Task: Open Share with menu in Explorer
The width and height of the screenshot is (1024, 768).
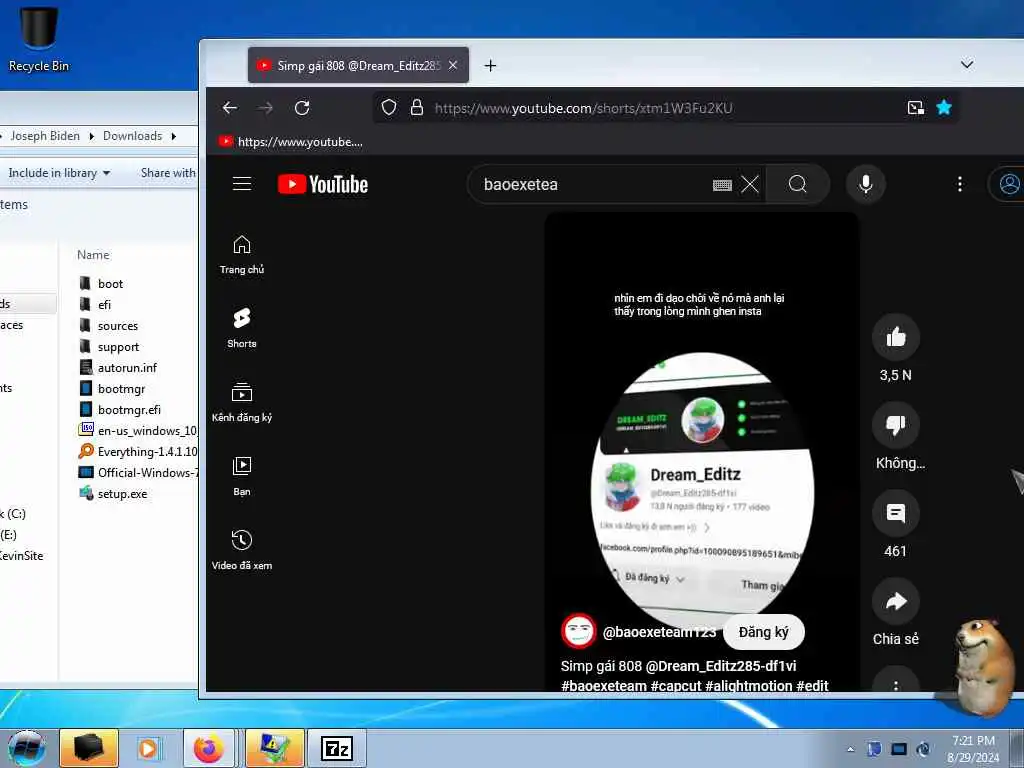Action: click(x=168, y=173)
